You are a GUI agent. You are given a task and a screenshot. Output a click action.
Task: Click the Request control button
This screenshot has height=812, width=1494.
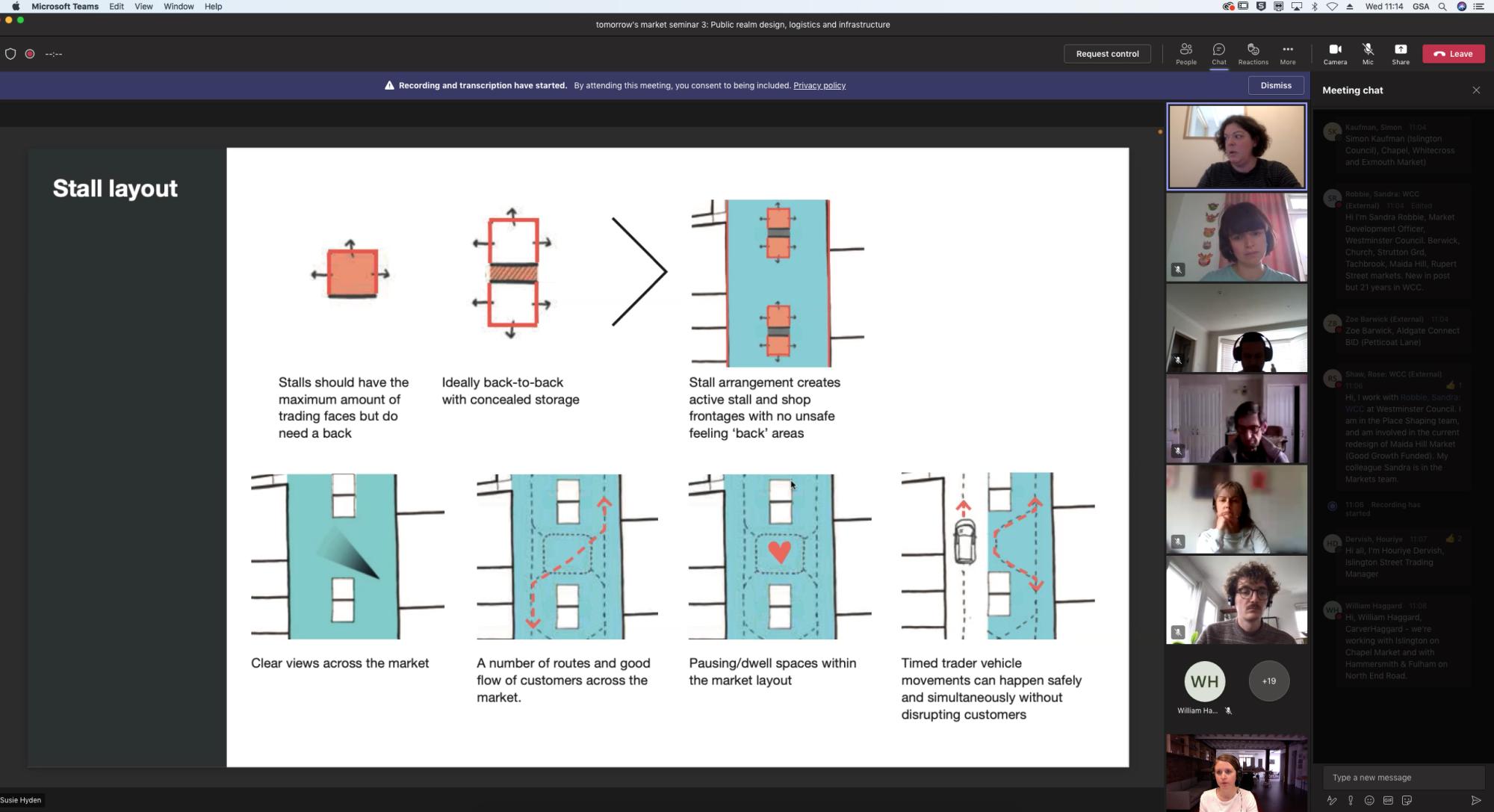pyautogui.click(x=1107, y=54)
